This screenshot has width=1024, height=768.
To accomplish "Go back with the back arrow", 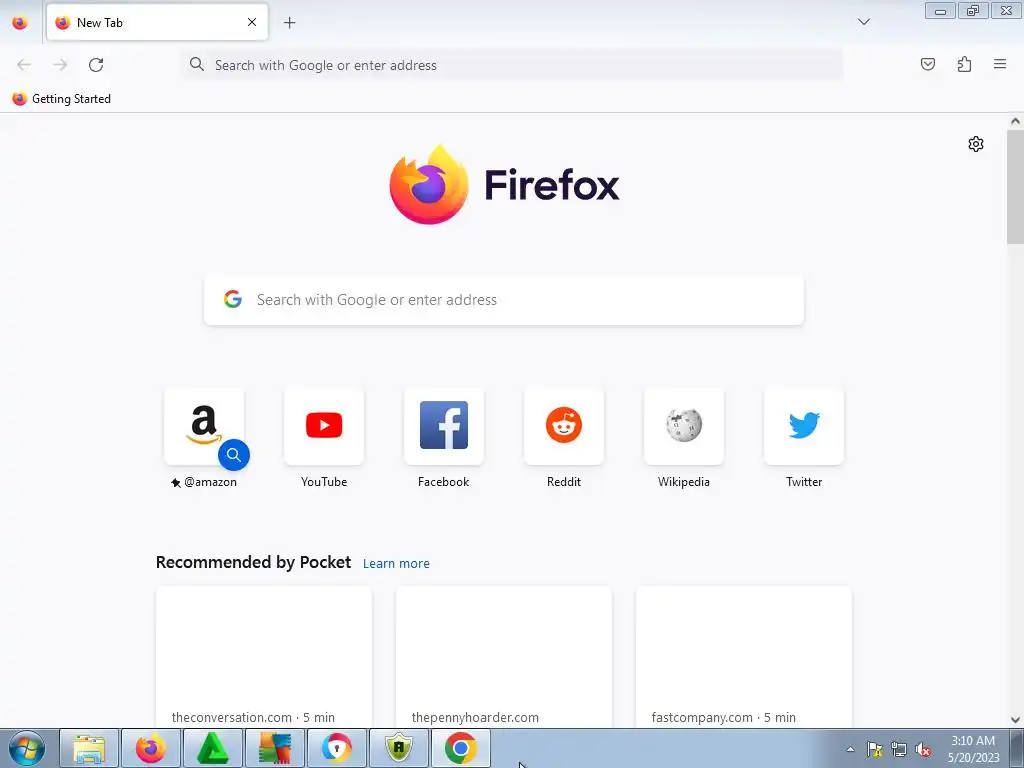I will [x=24, y=65].
